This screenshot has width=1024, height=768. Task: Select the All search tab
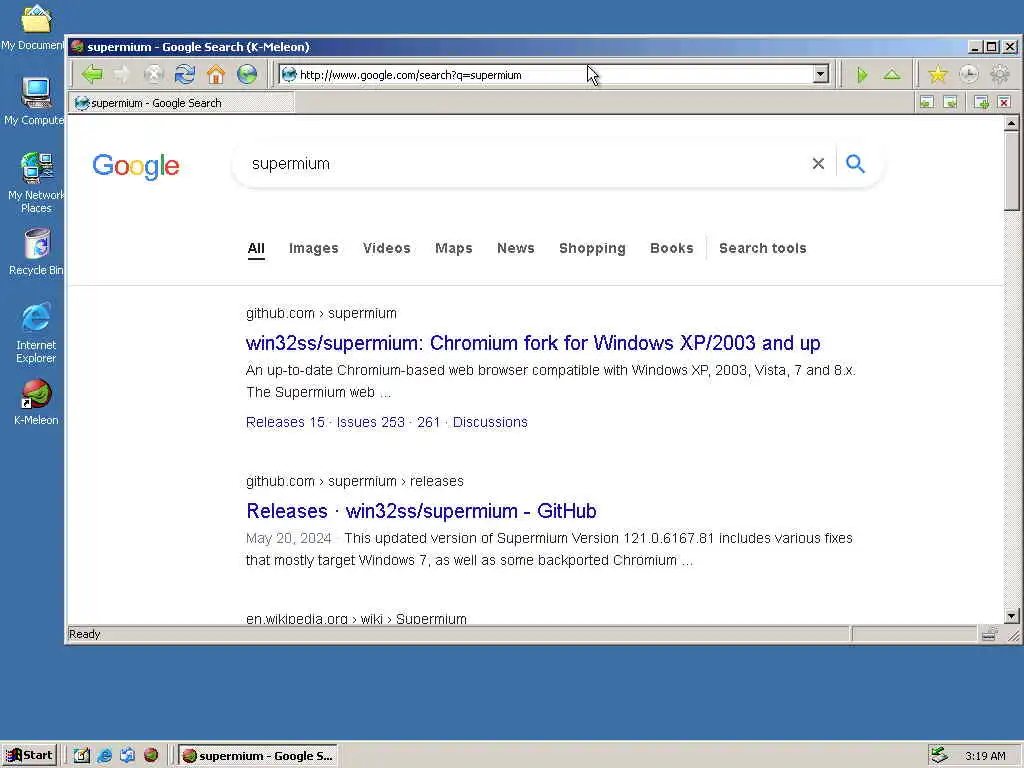(x=256, y=248)
